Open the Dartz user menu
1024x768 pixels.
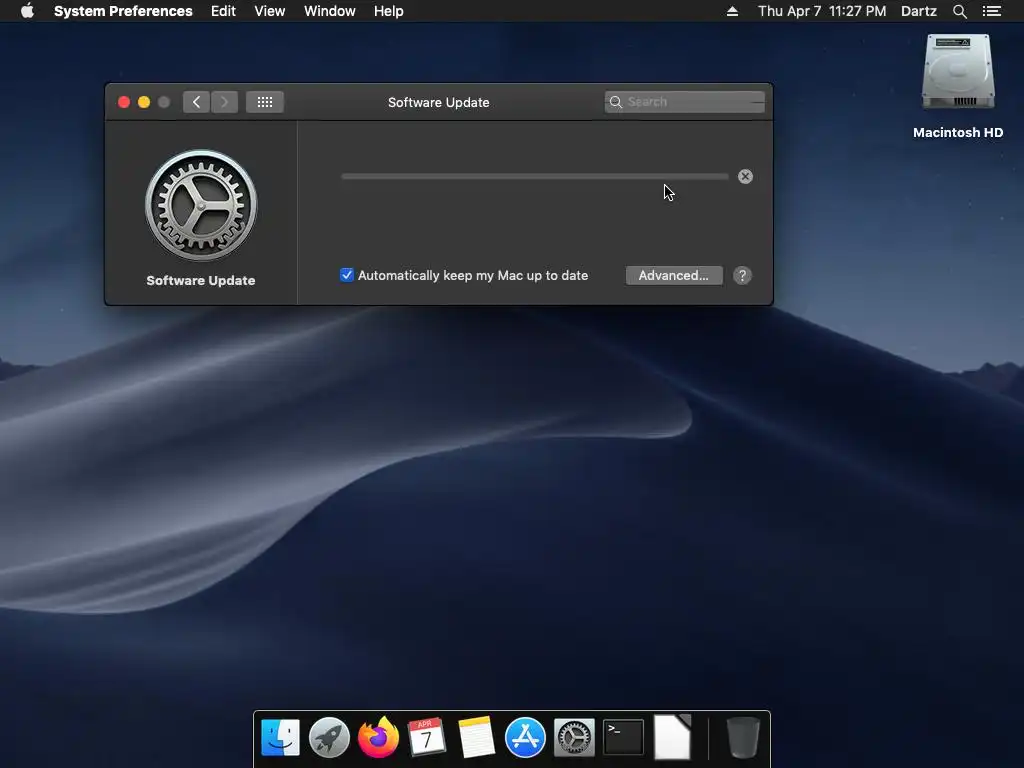tap(918, 11)
